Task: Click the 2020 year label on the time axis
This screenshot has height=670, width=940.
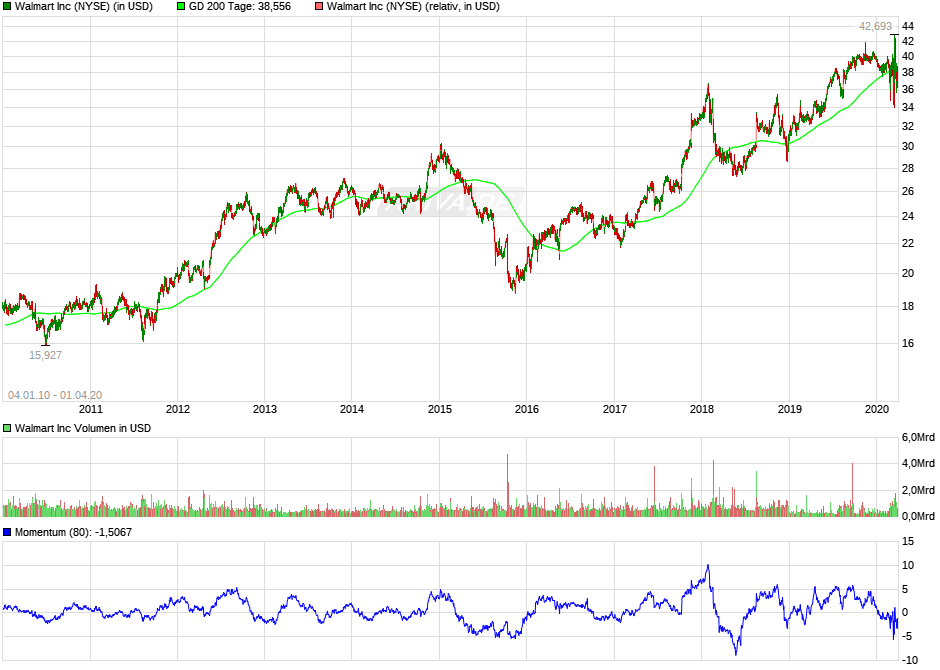Action: [876, 409]
